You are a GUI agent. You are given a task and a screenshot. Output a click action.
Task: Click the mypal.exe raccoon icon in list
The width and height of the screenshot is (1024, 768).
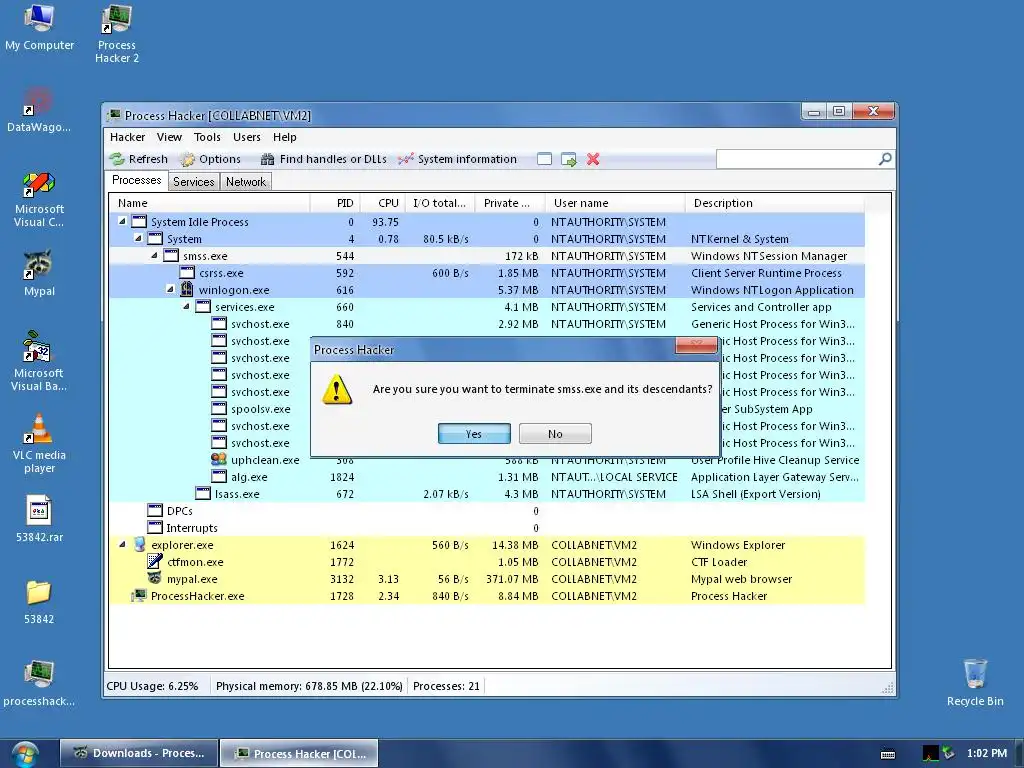(155, 578)
